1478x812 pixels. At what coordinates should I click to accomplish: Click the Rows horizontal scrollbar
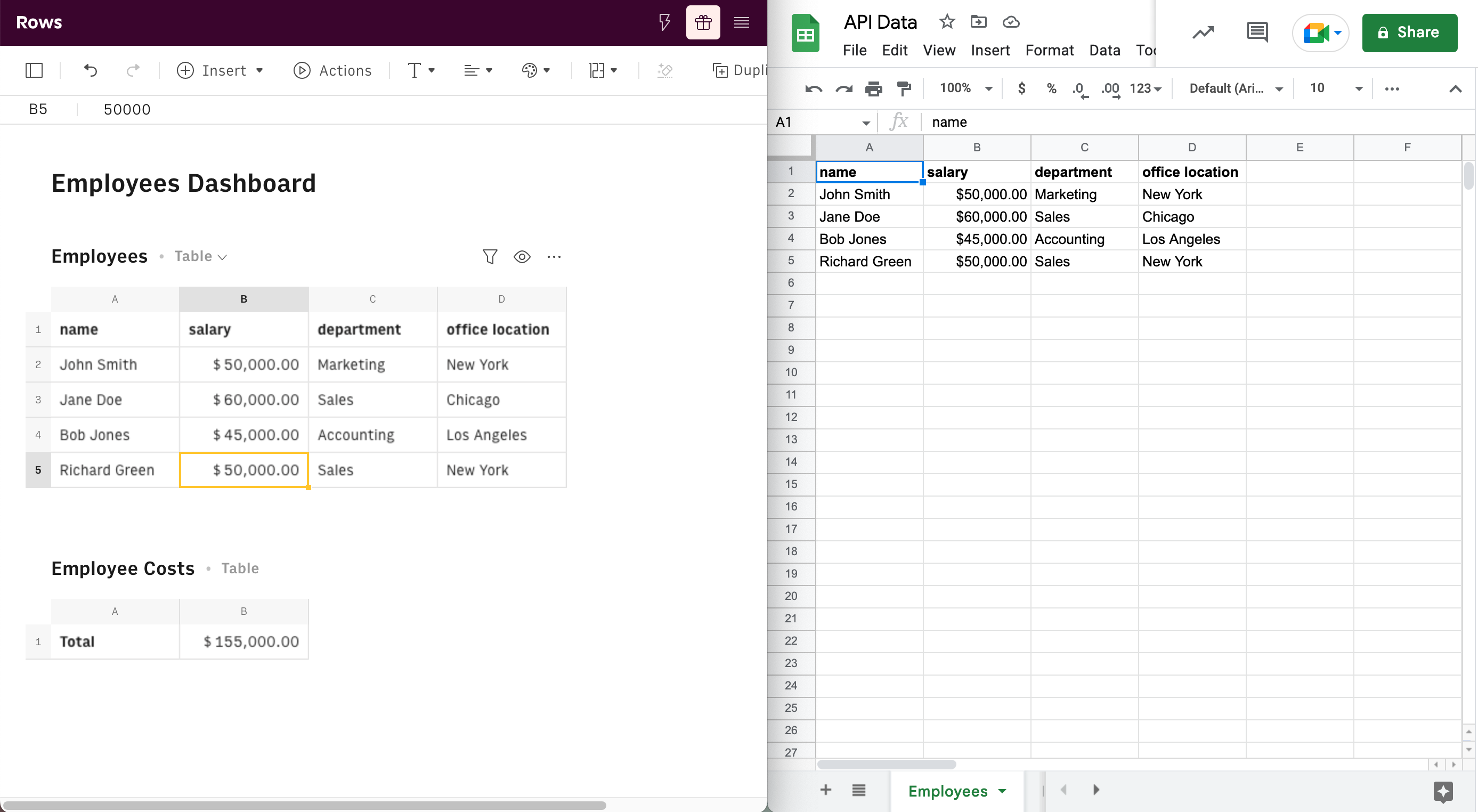pyautogui.click(x=304, y=805)
